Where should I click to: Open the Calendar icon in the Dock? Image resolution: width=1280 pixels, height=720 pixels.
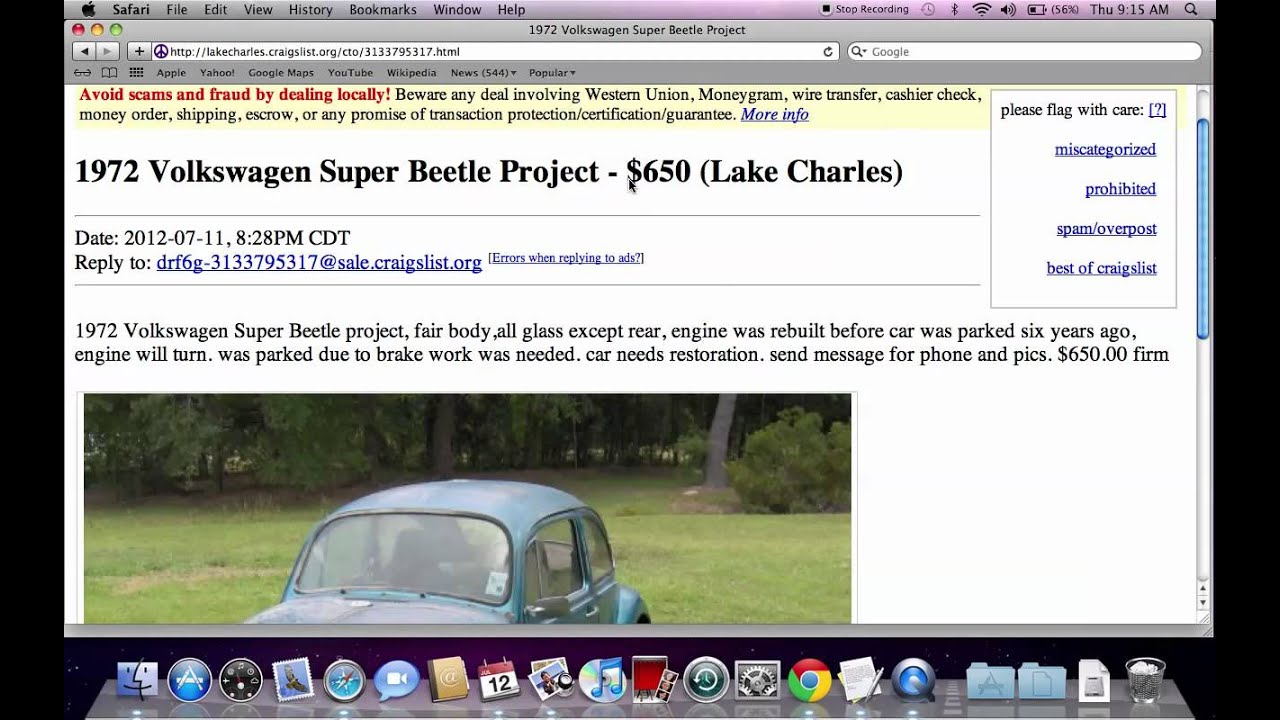point(499,681)
